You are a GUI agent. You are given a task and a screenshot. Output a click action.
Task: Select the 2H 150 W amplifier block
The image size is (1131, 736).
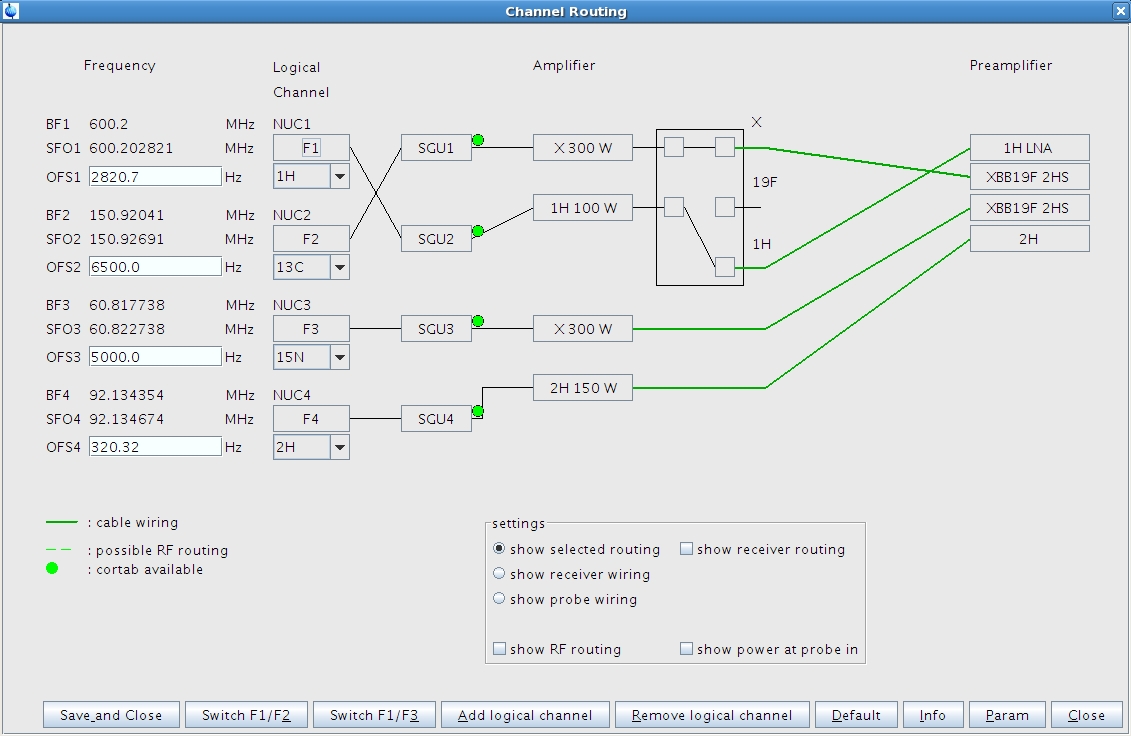click(x=583, y=388)
